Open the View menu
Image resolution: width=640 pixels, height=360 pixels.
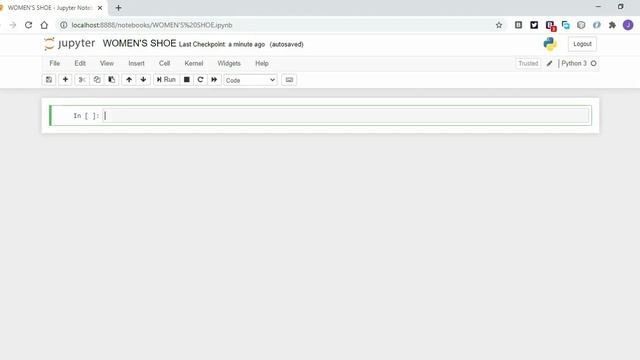(x=107, y=63)
